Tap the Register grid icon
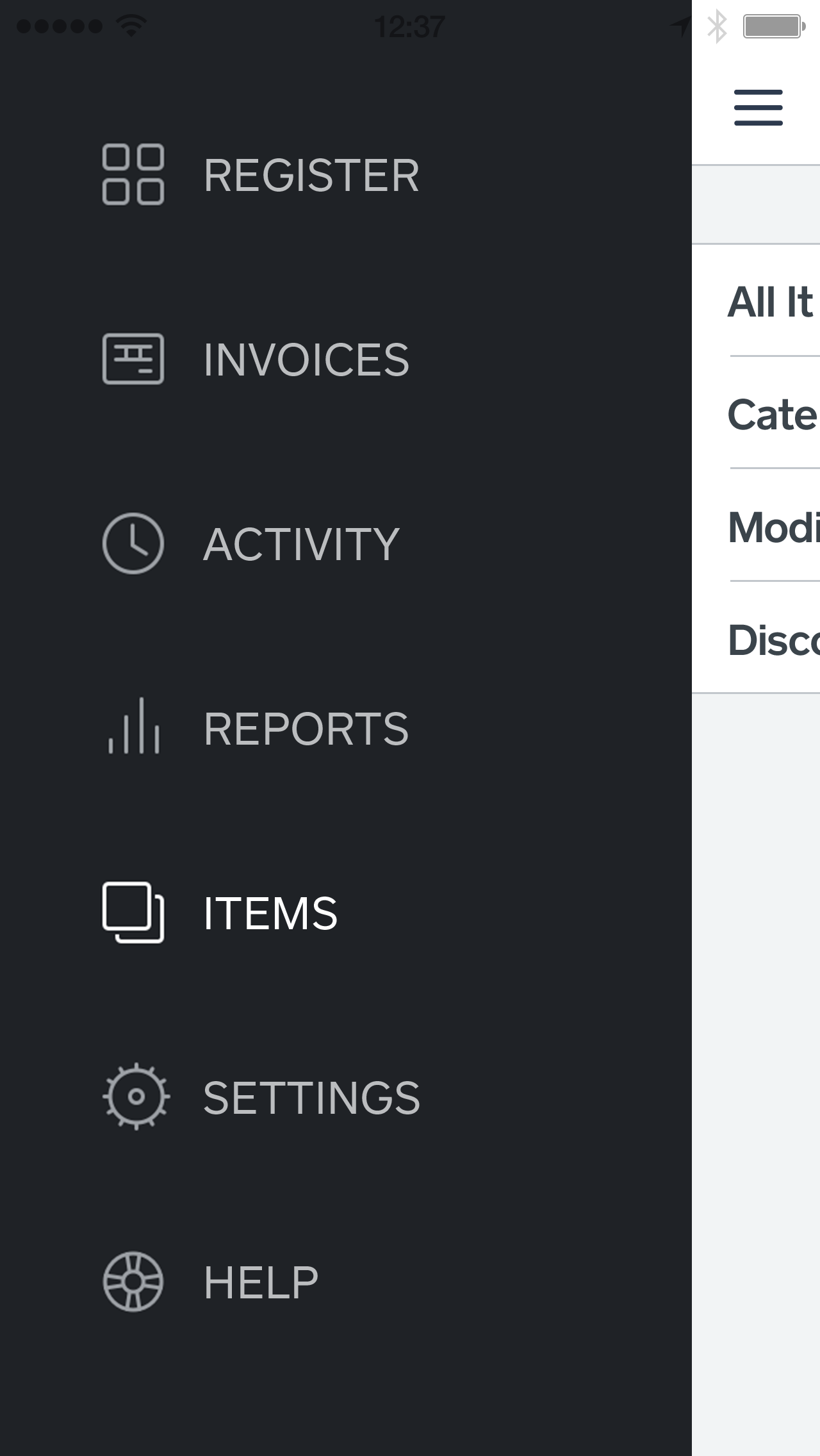 [x=133, y=175]
